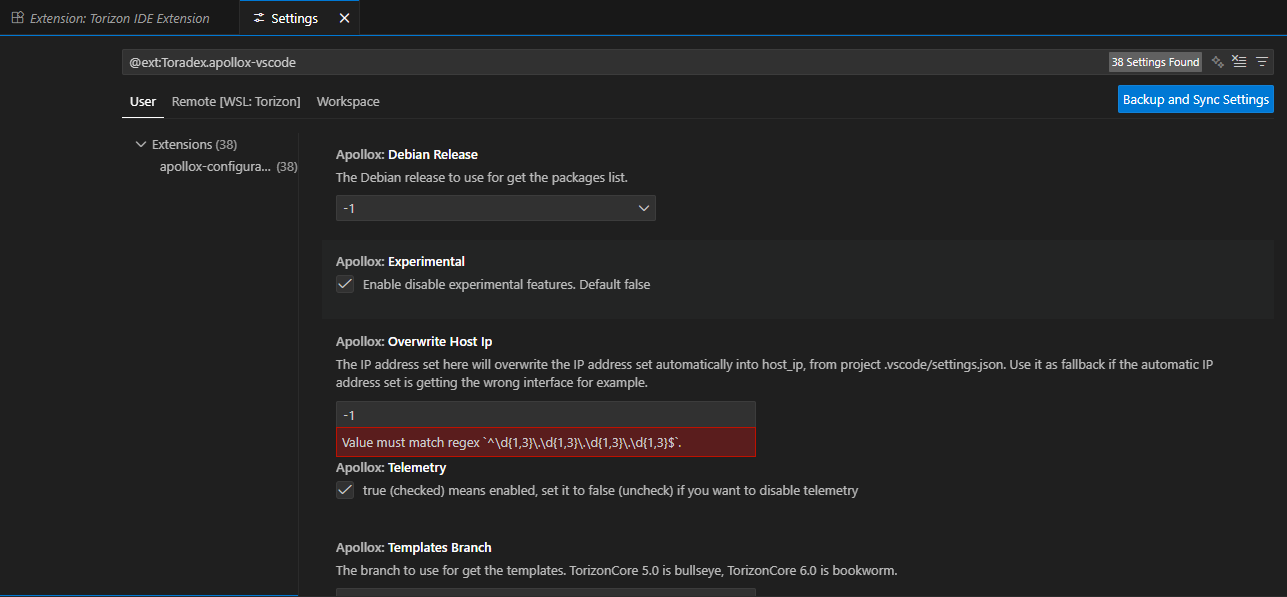Click the extension icon on Torizon tab
Screen dimensions: 1287x597
click(x=17, y=18)
